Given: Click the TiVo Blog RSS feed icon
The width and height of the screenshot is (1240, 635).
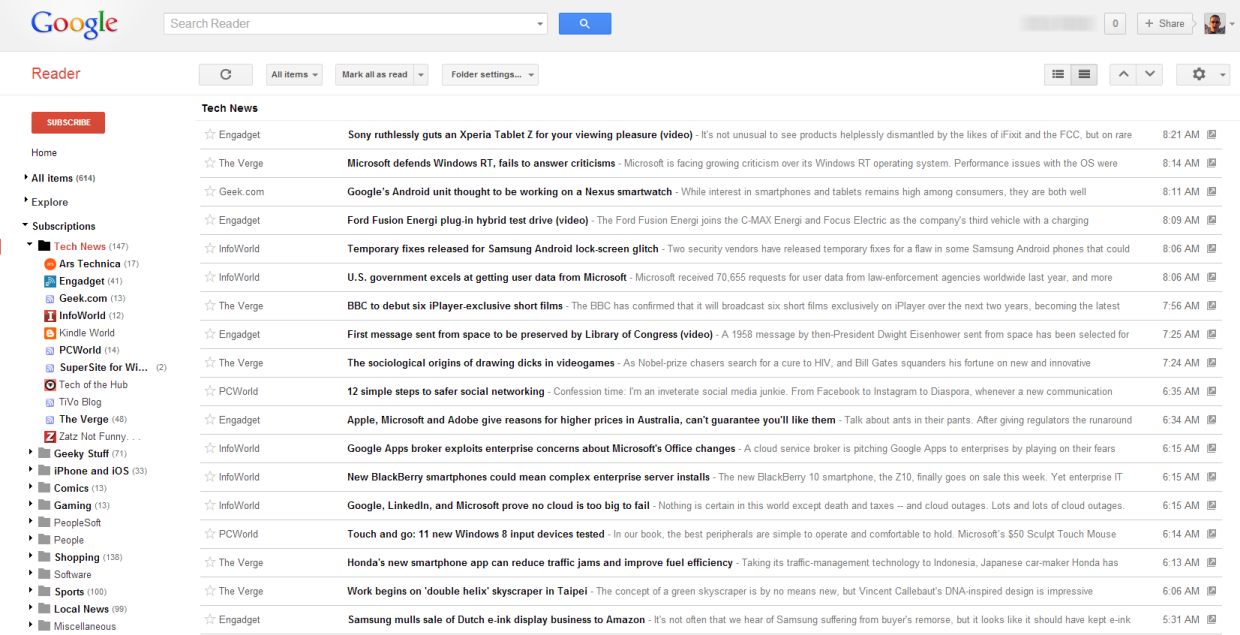Looking at the screenshot, I should pos(50,402).
